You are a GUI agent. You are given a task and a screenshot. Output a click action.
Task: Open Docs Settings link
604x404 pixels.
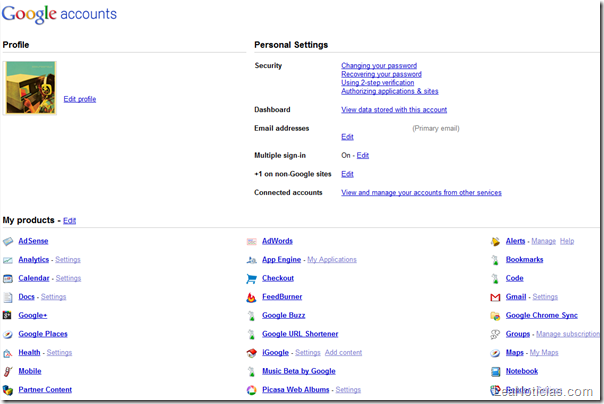[54, 297]
